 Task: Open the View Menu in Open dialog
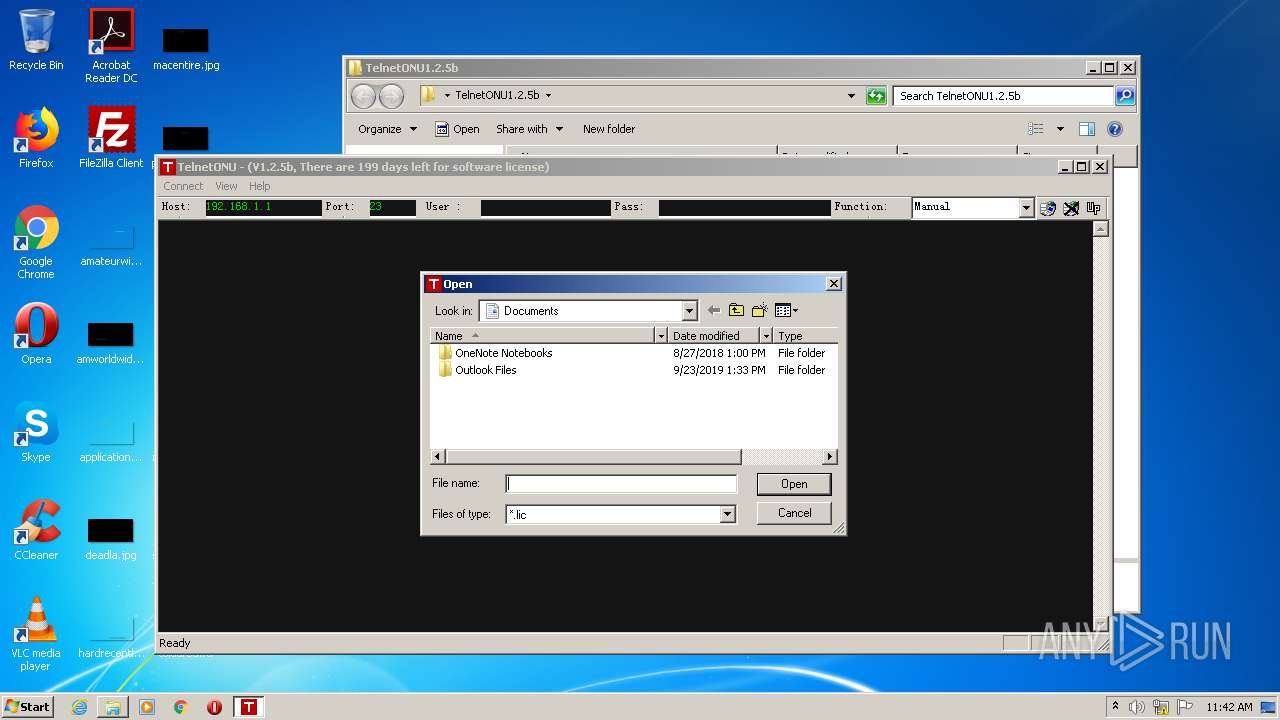click(787, 311)
